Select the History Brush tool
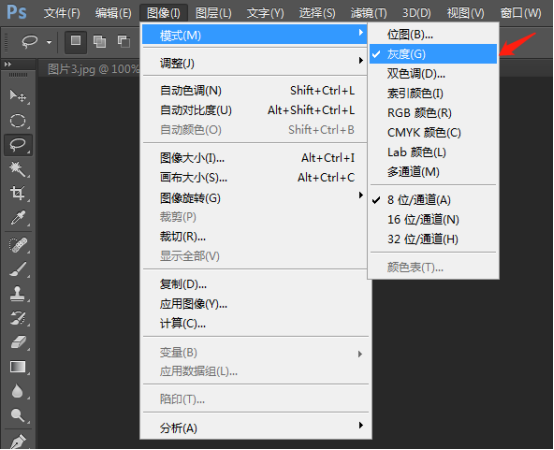The height and width of the screenshot is (450, 554). click(x=18, y=318)
